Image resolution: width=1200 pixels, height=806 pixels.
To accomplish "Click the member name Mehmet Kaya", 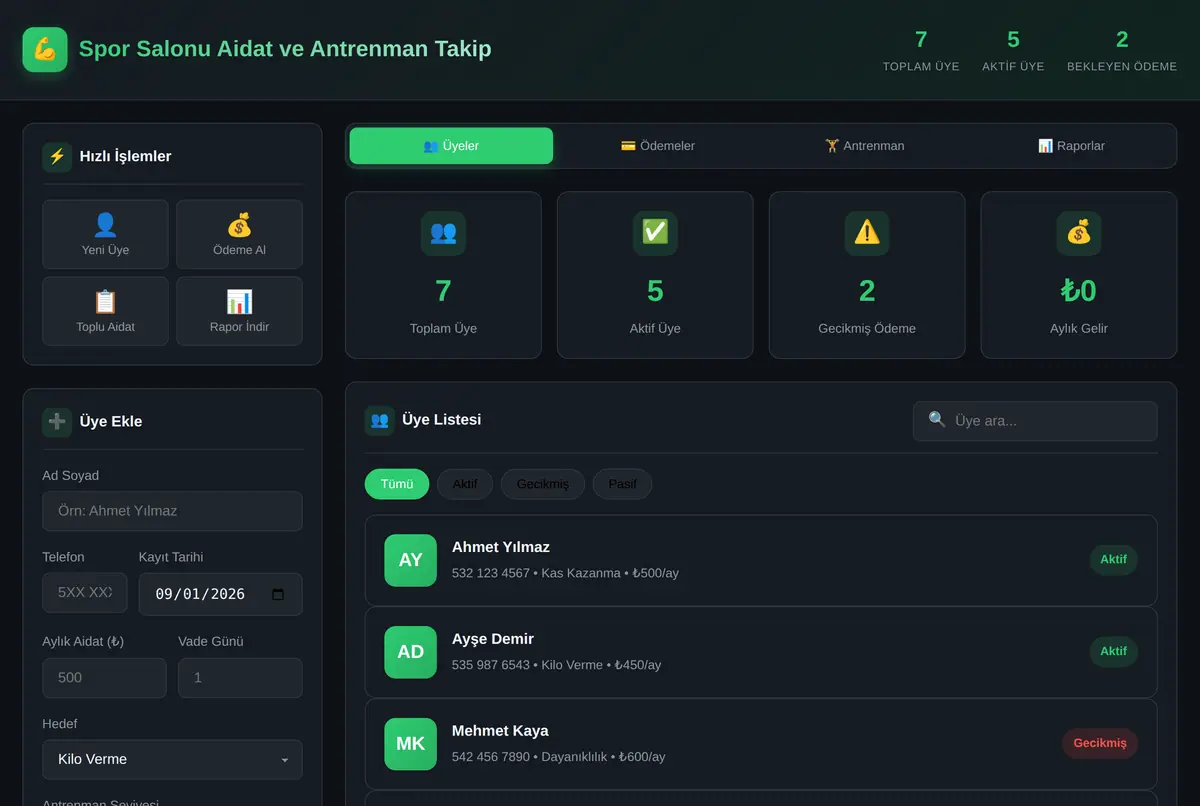I will tap(500, 731).
